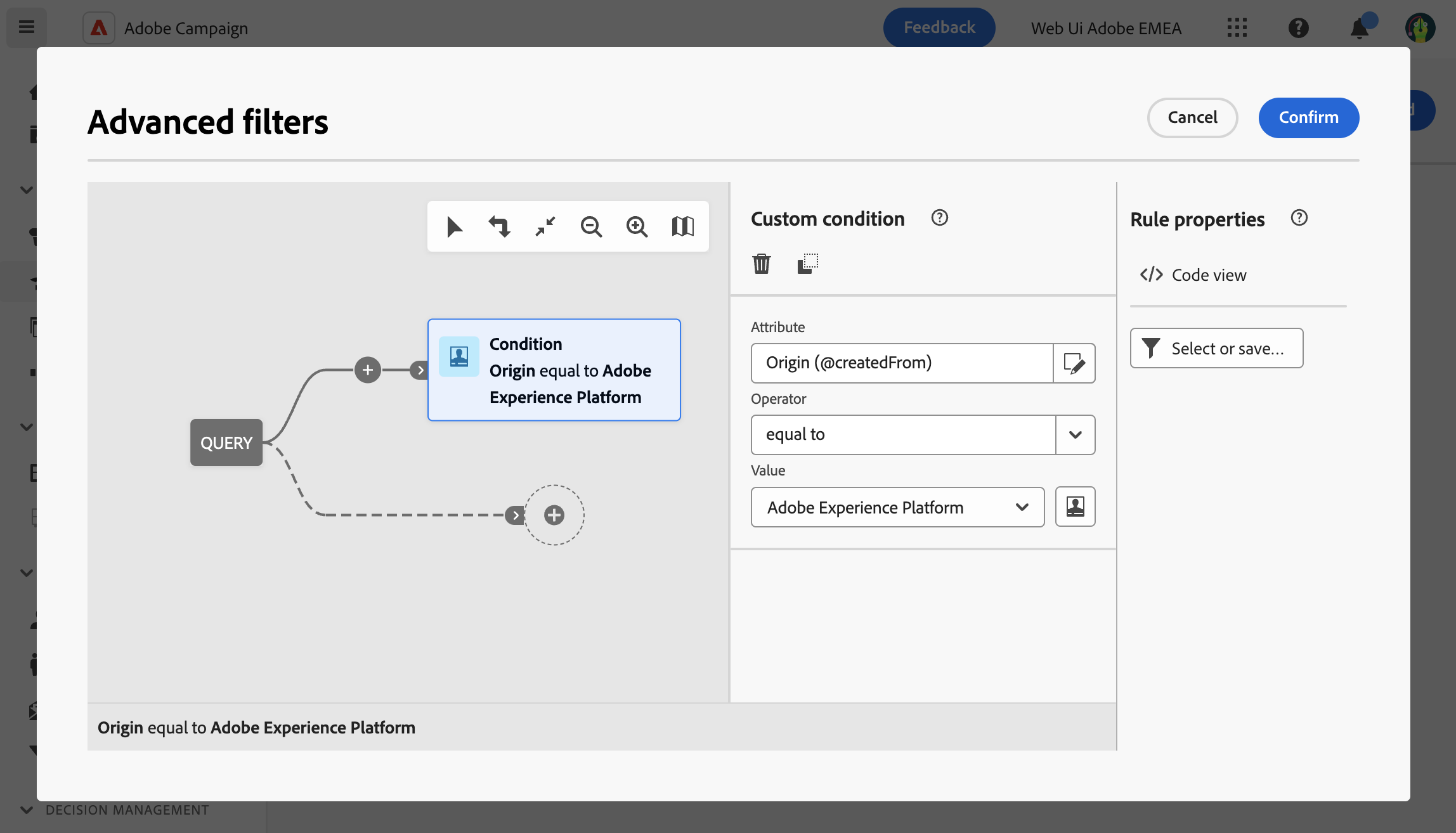This screenshot has height=833, width=1456.
Task: Click the value picker icon beside Value
Action: coord(1075,507)
